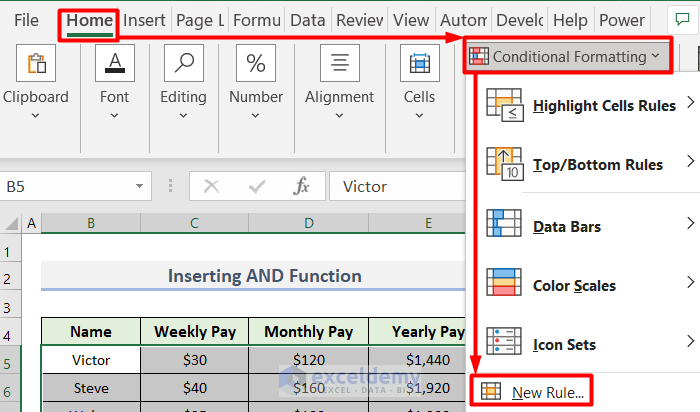Confirm entry with the checkmark icon
Screen dimensions: 700x412
(257, 186)
